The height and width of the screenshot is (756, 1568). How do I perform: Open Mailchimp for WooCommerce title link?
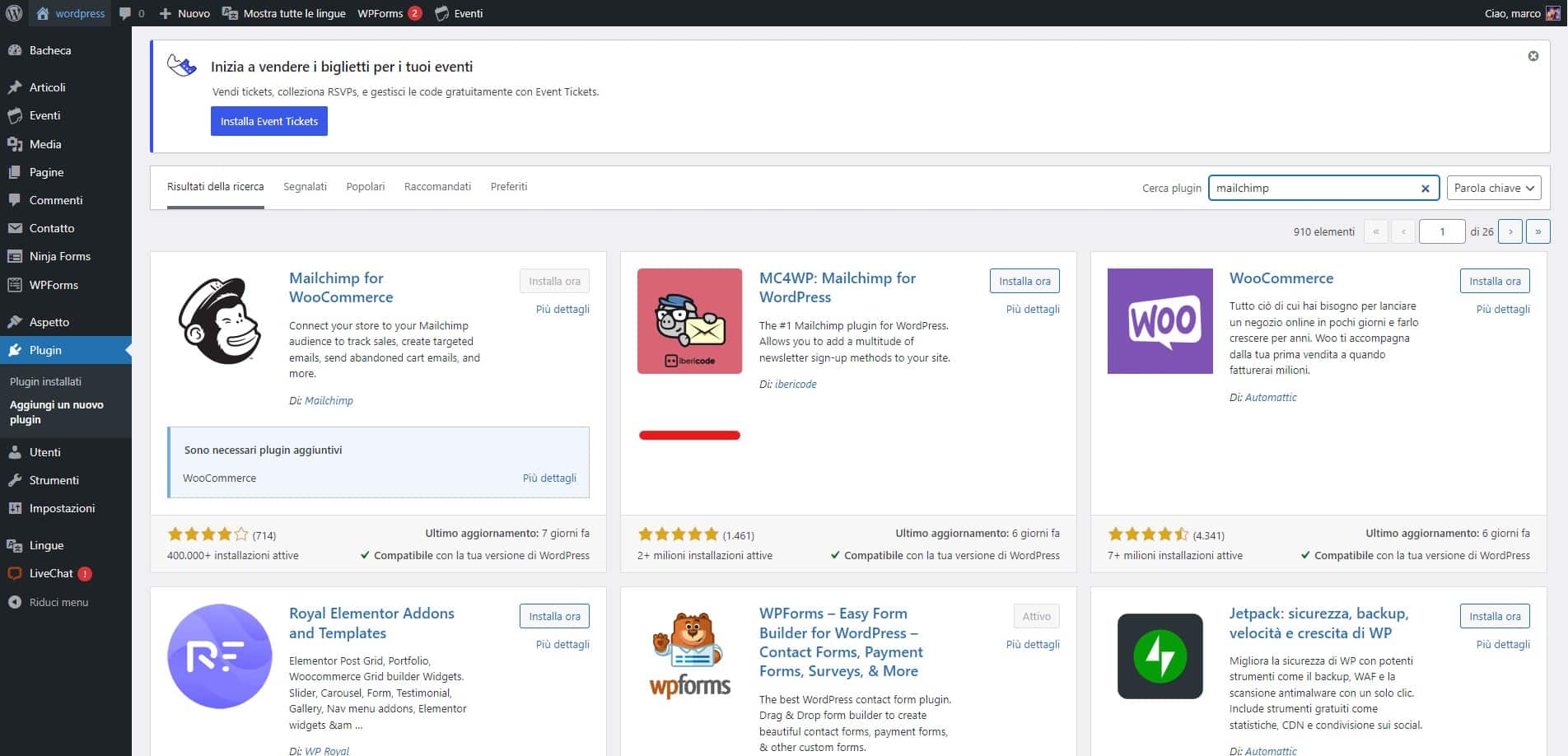tap(341, 287)
